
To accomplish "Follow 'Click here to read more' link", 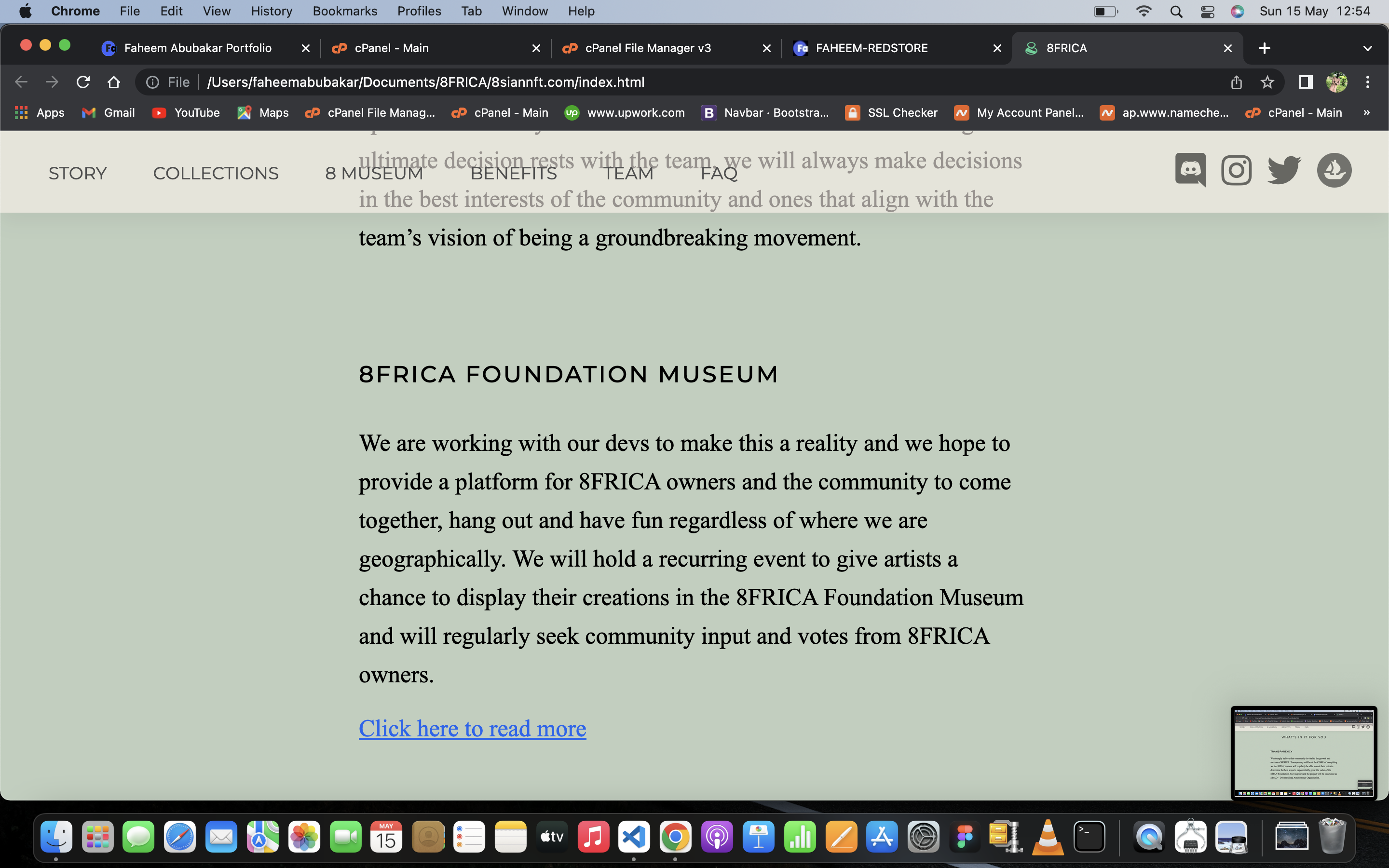I will tap(472, 729).
